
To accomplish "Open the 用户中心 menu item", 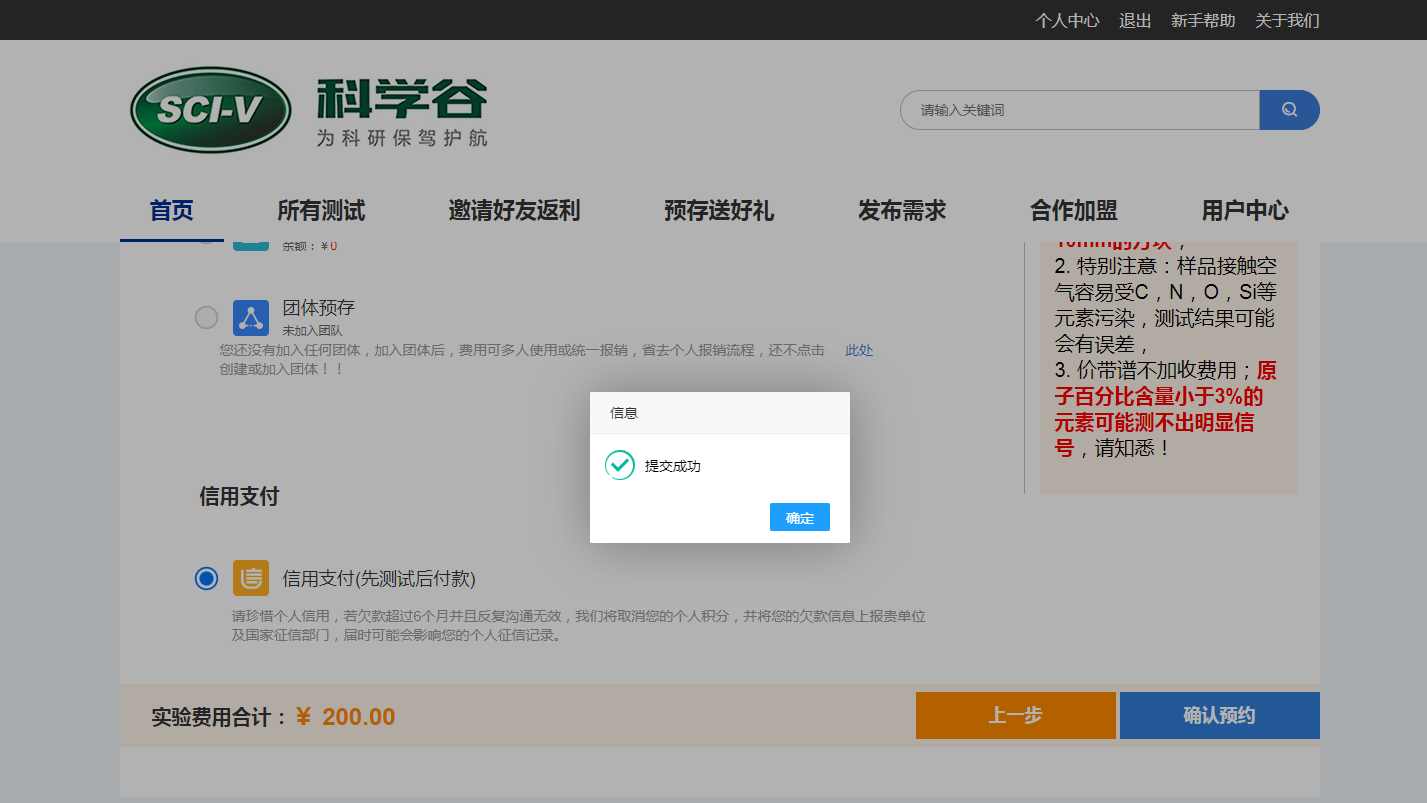I will tap(1245, 211).
